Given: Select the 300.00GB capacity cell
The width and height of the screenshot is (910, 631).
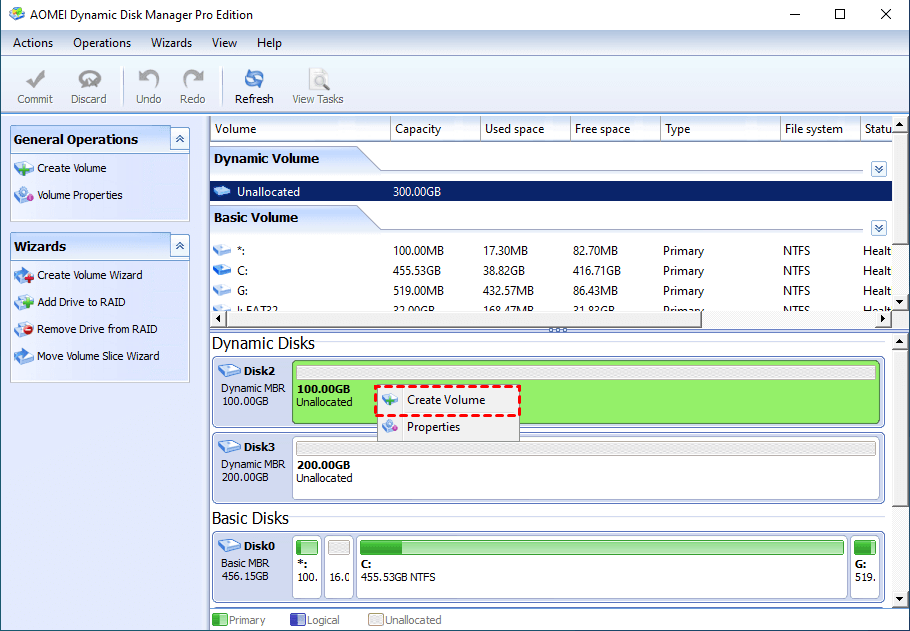Looking at the screenshot, I should pos(417,192).
